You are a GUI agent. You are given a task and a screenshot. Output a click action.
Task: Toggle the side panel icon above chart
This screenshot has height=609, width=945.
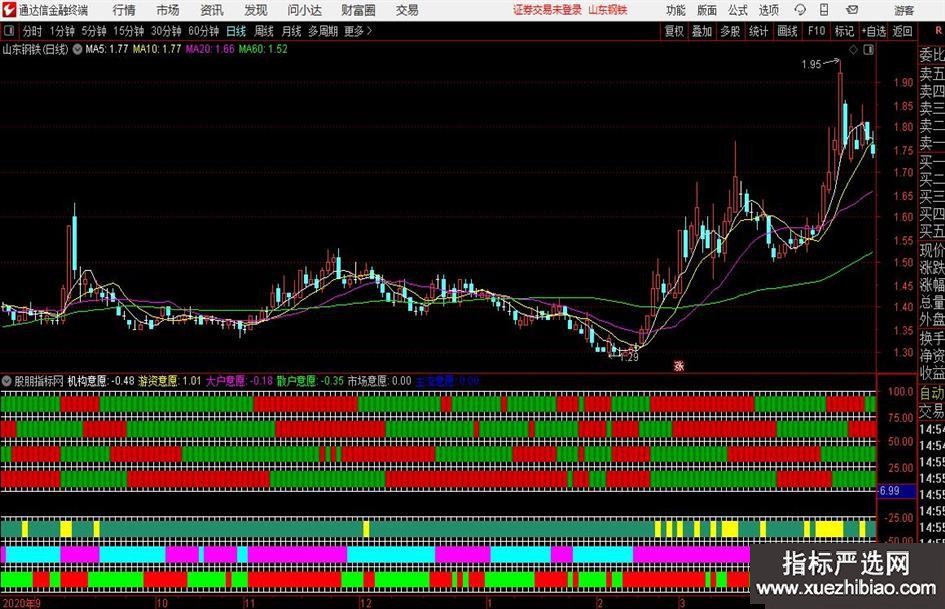pos(868,50)
